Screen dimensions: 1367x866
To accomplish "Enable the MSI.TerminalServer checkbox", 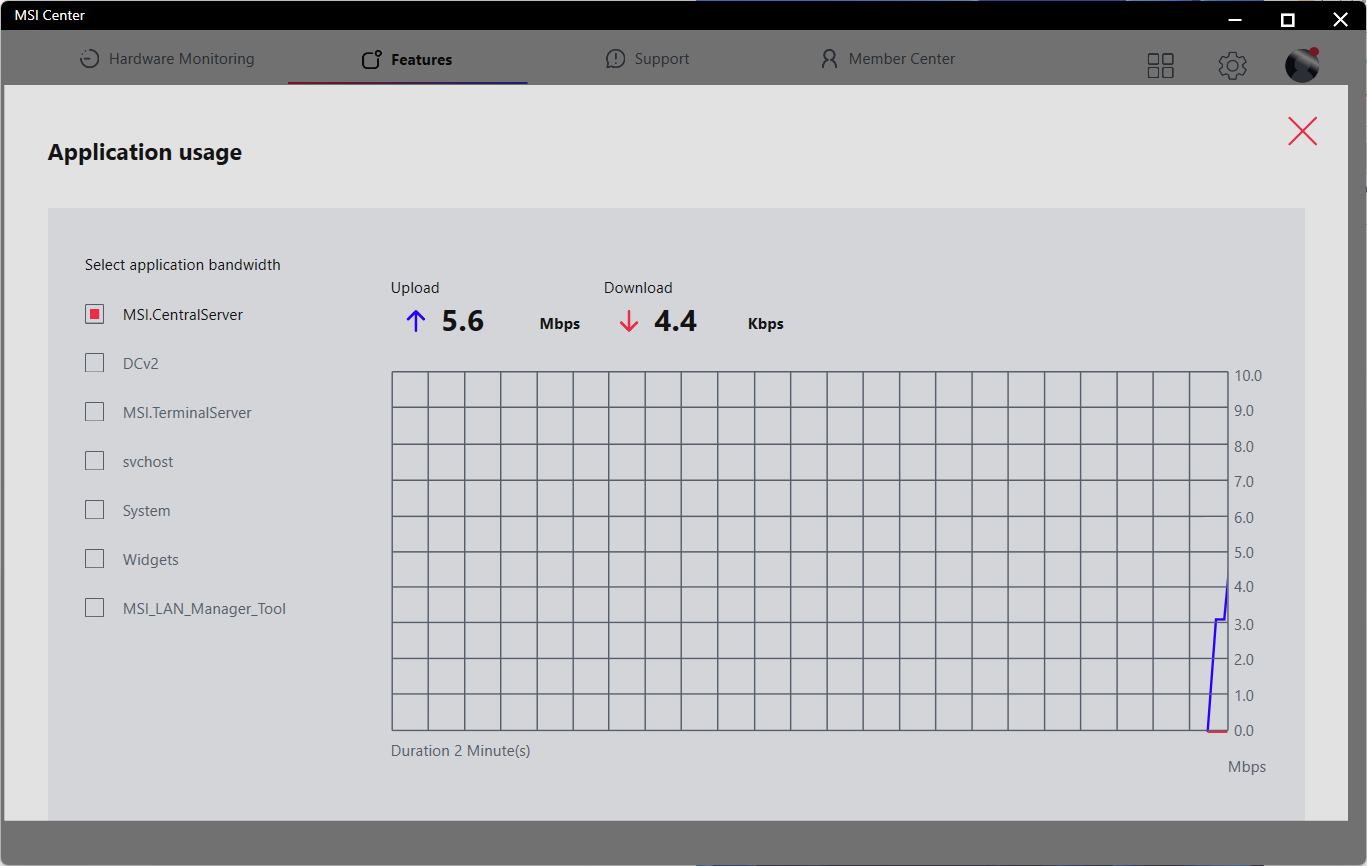I will click(94, 412).
